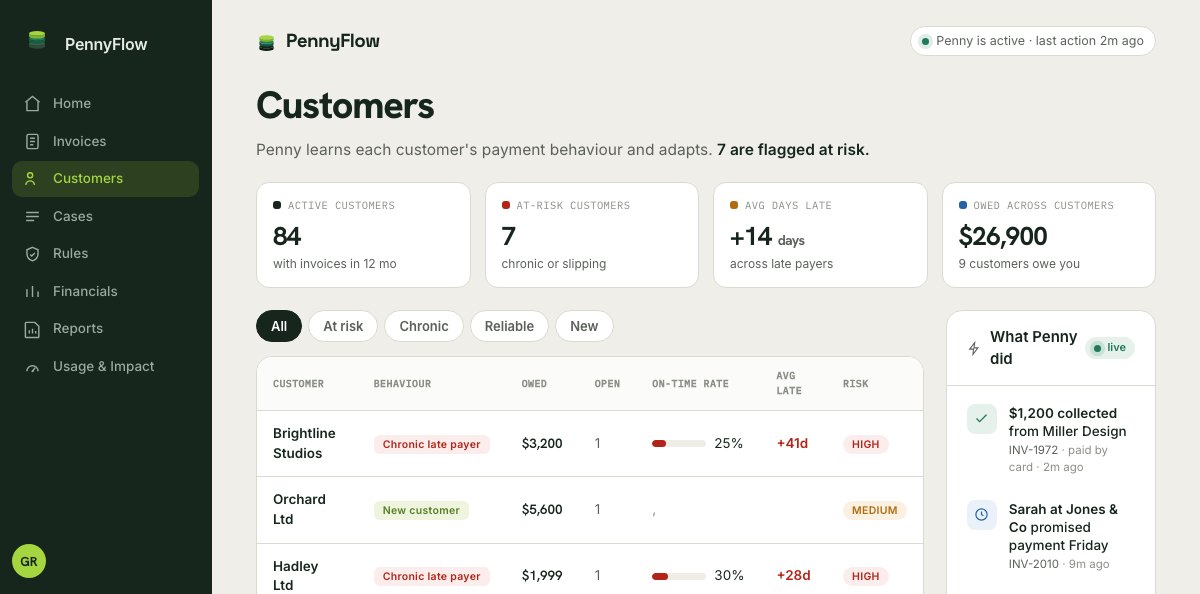
Task: Open the Home page
Action: click(105, 103)
